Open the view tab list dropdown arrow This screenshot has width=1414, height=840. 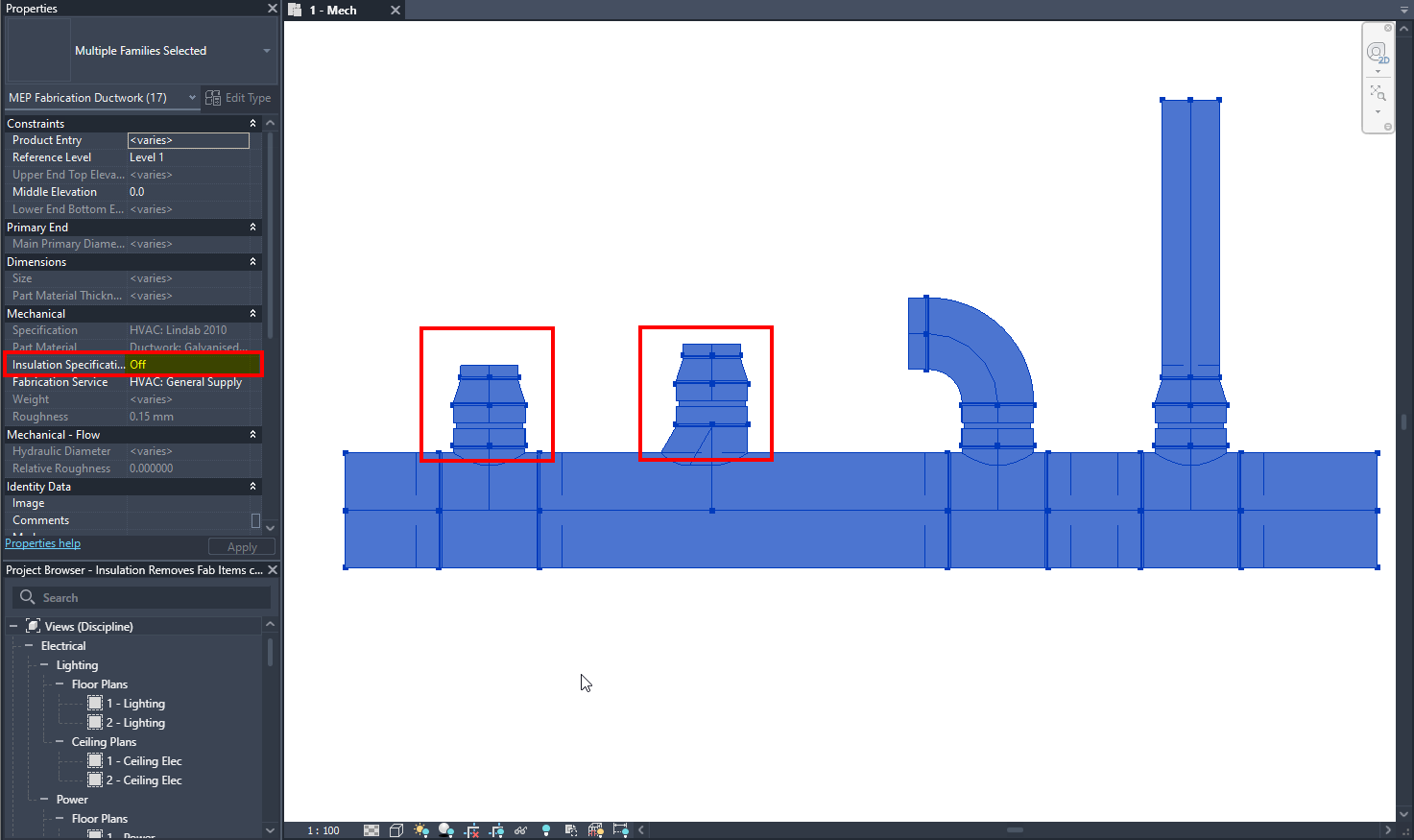tap(1403, 10)
